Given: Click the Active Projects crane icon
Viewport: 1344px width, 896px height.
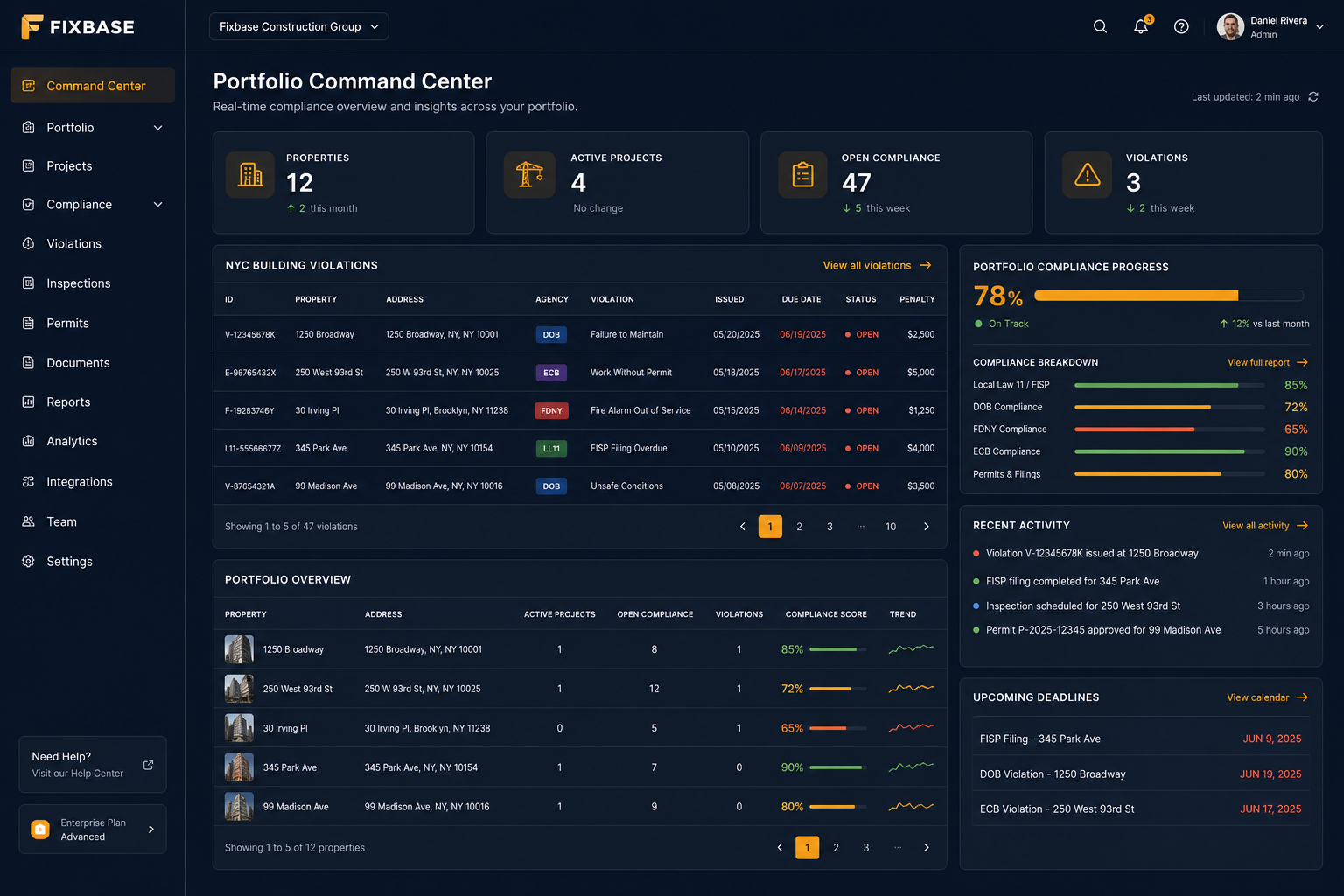Looking at the screenshot, I should click(x=529, y=174).
